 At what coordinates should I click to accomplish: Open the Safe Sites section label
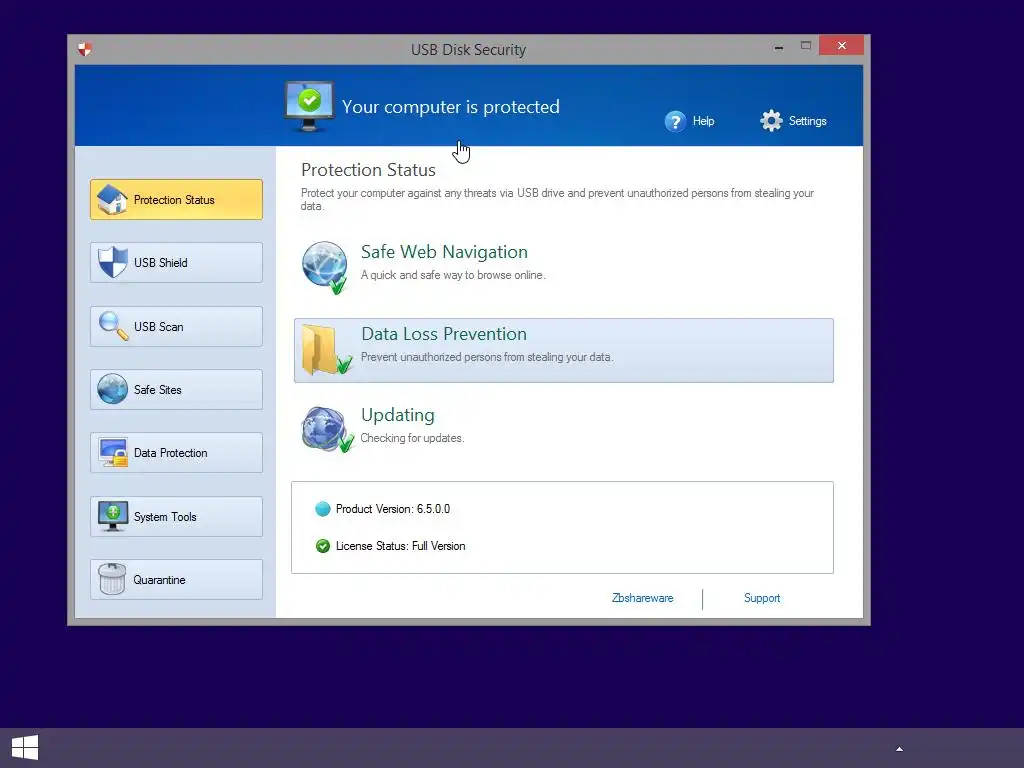click(x=157, y=390)
